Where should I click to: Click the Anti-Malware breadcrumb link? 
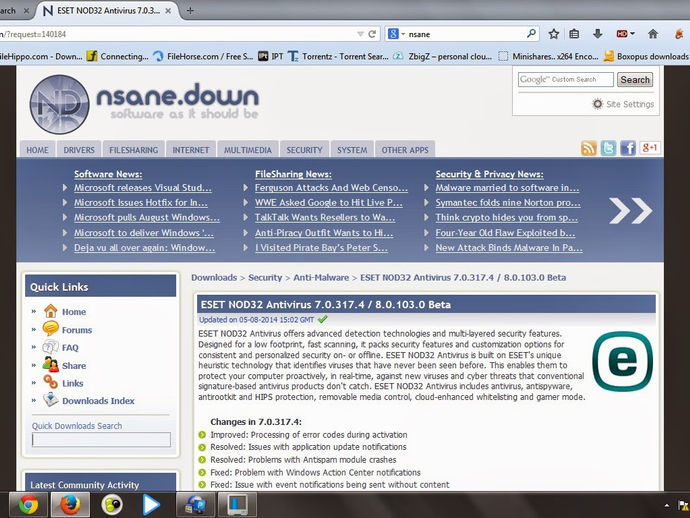[x=321, y=277]
